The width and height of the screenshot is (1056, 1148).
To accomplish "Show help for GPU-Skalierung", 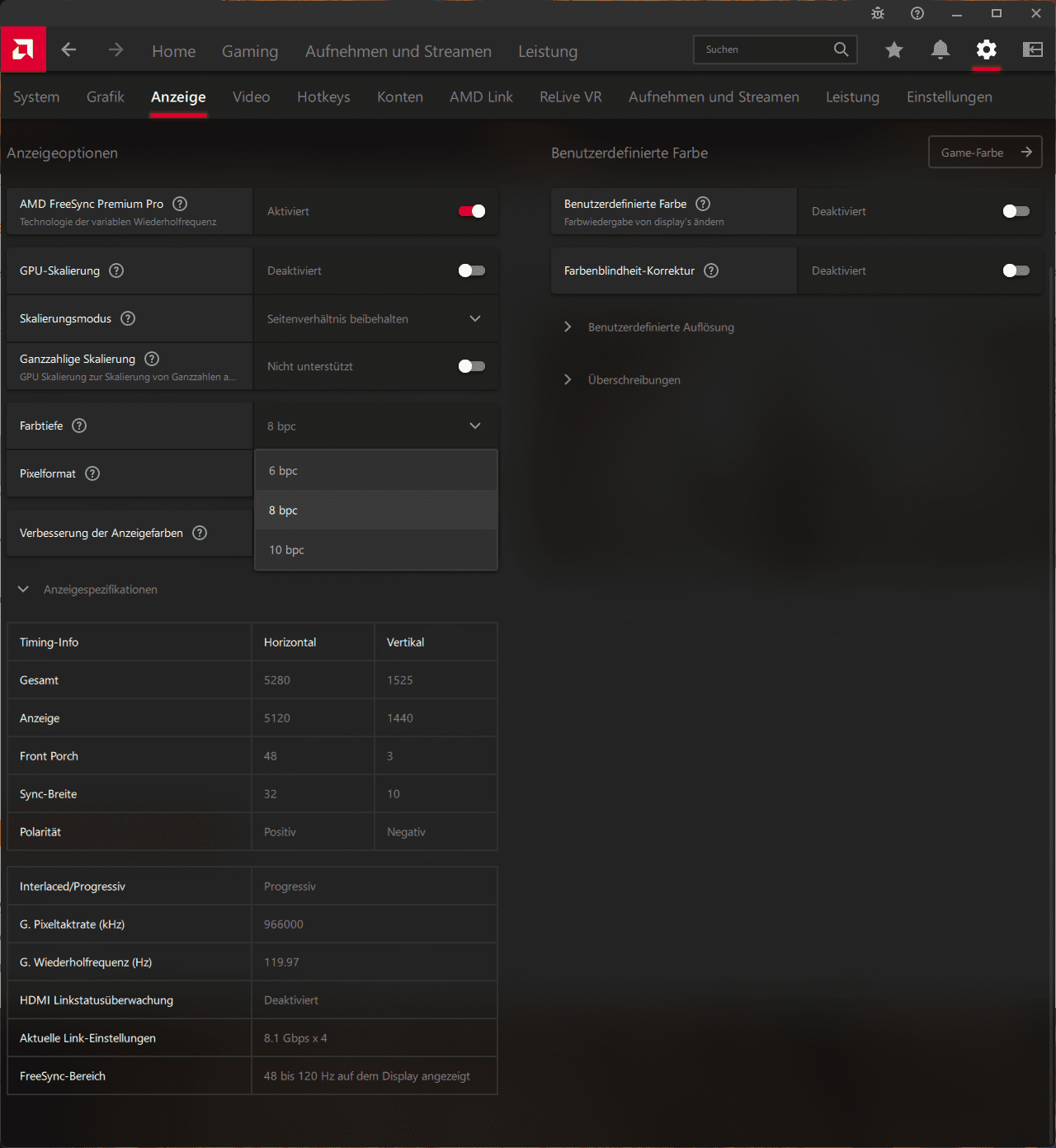I will pyautogui.click(x=116, y=271).
